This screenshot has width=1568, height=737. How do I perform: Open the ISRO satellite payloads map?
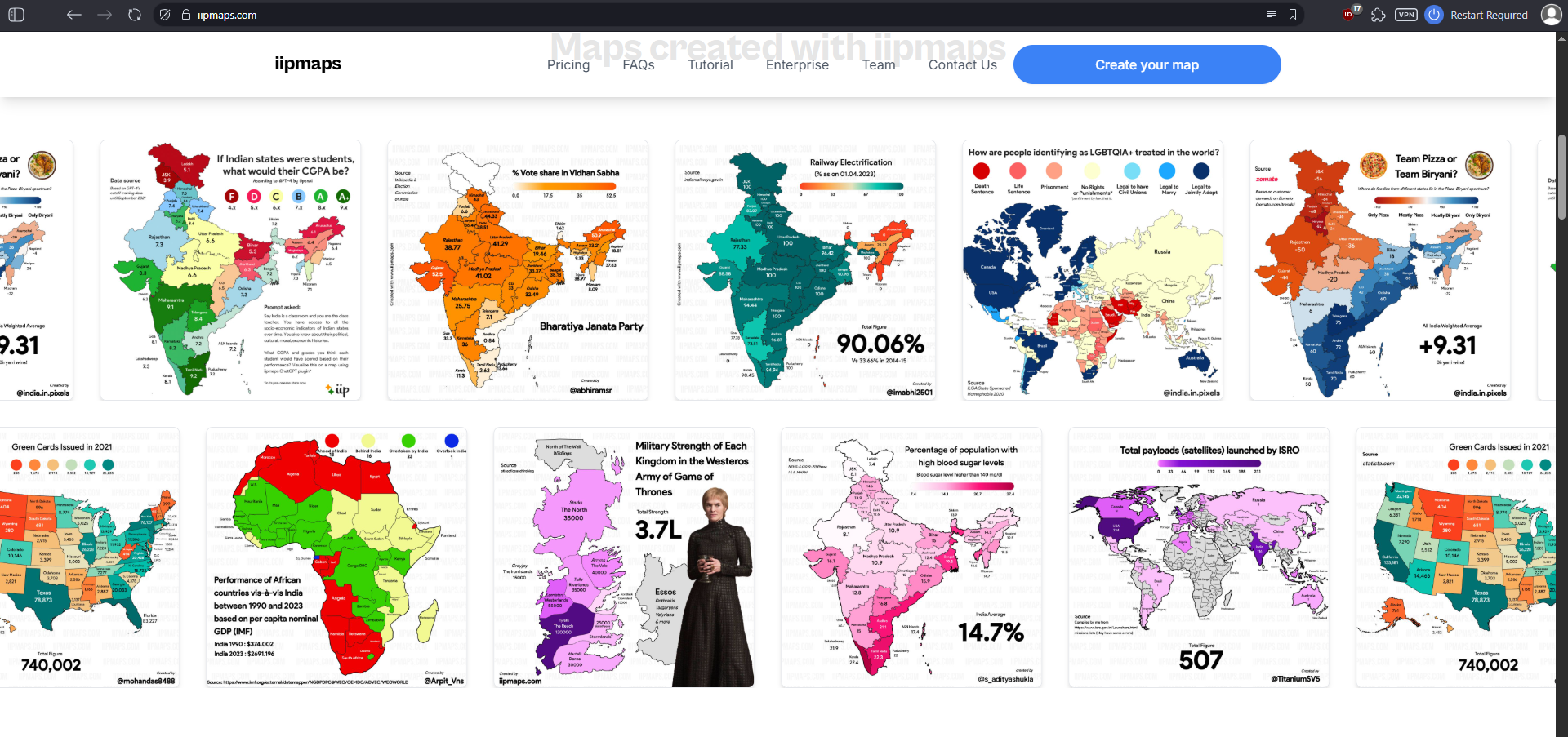pos(1199,557)
